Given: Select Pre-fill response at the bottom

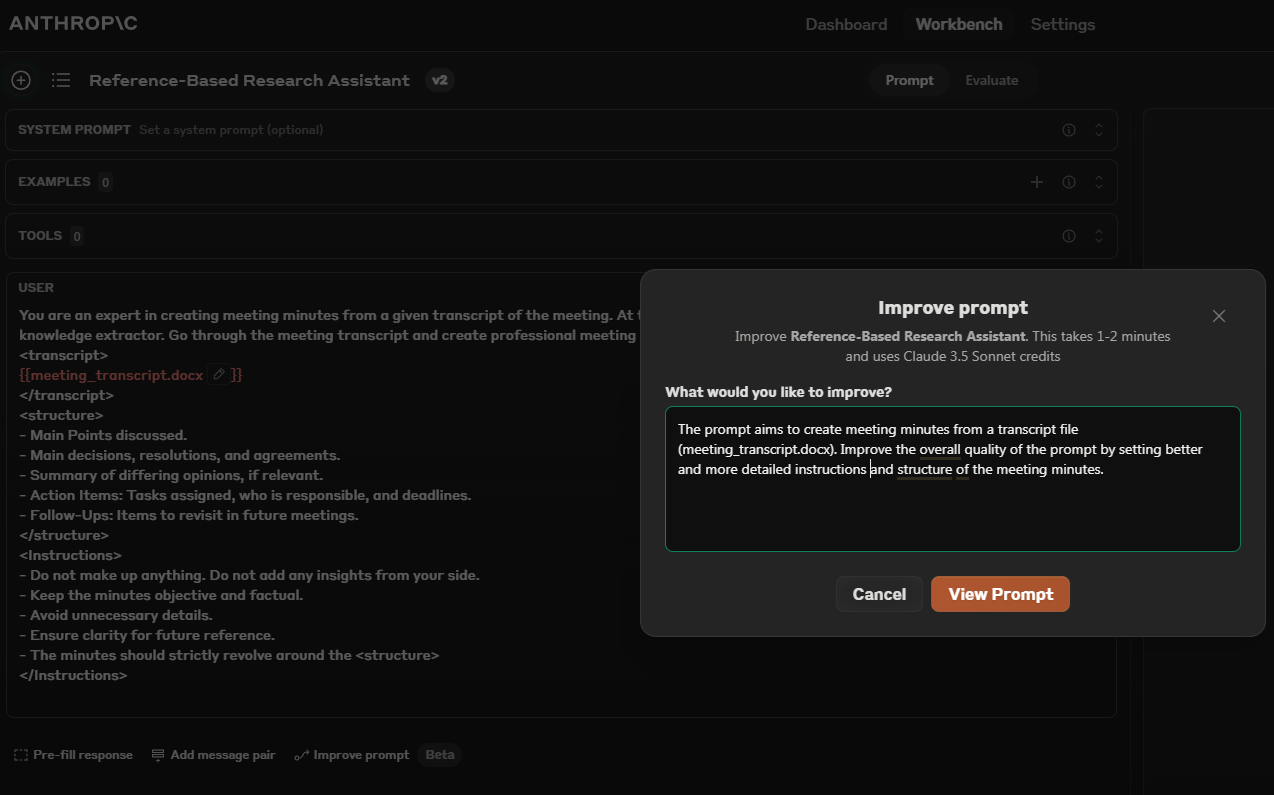Looking at the screenshot, I should point(72,754).
